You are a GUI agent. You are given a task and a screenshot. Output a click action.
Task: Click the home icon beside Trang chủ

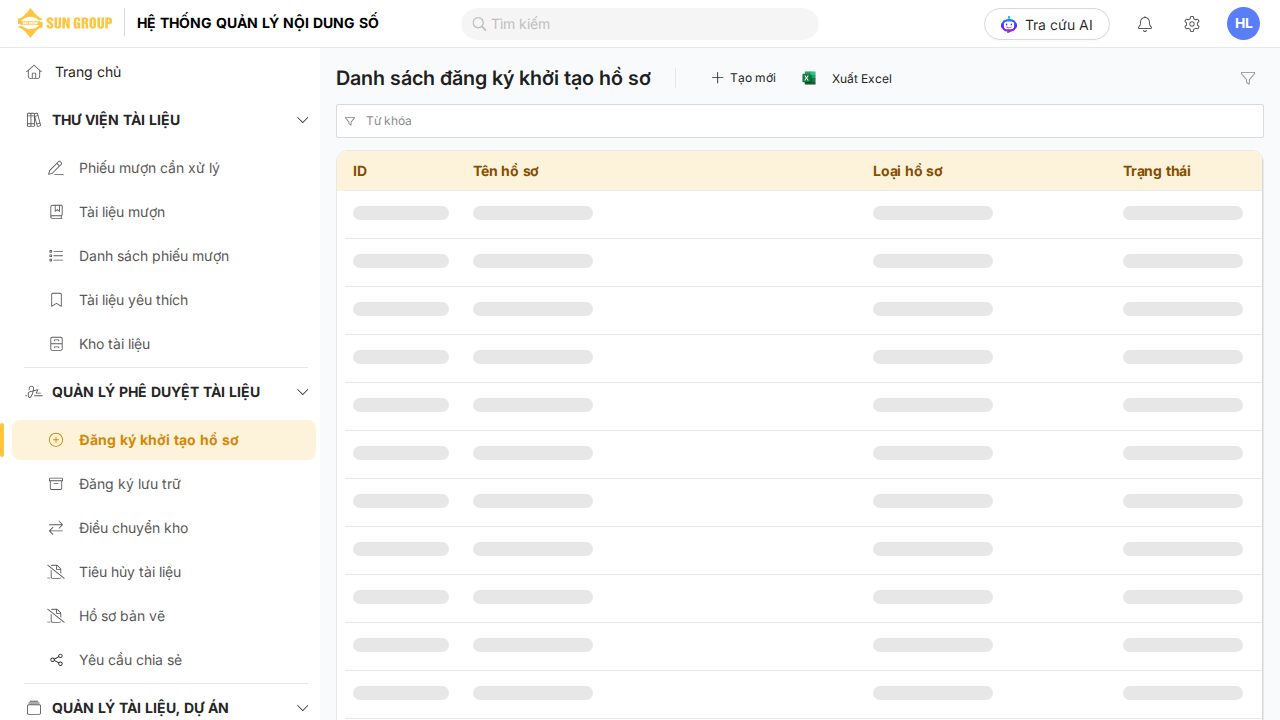pyautogui.click(x=34, y=72)
